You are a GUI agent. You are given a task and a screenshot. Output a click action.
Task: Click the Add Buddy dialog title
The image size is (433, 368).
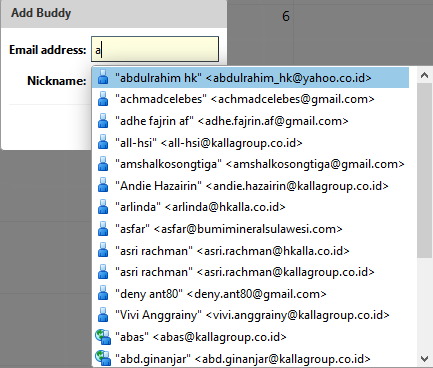click(x=41, y=13)
